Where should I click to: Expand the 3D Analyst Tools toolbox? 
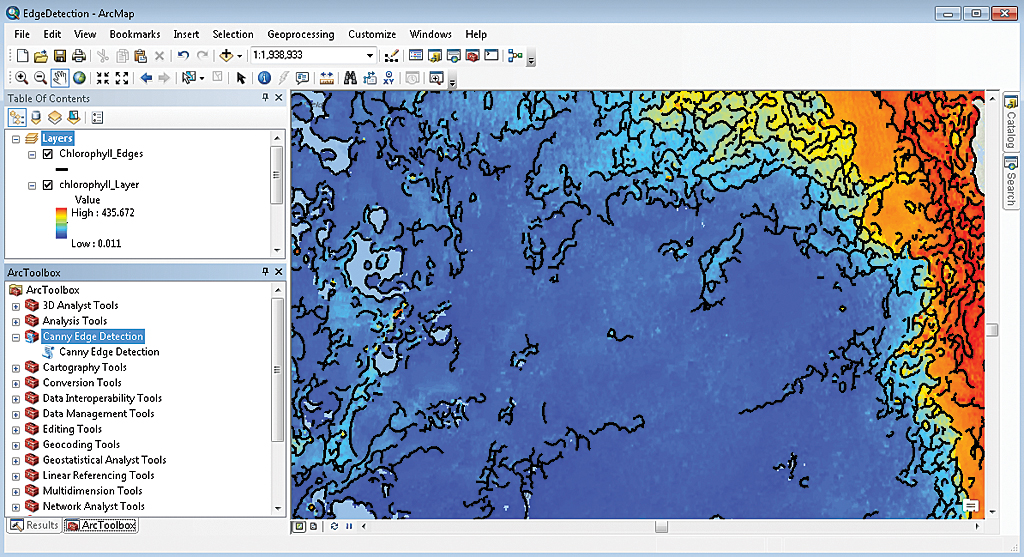tap(16, 306)
